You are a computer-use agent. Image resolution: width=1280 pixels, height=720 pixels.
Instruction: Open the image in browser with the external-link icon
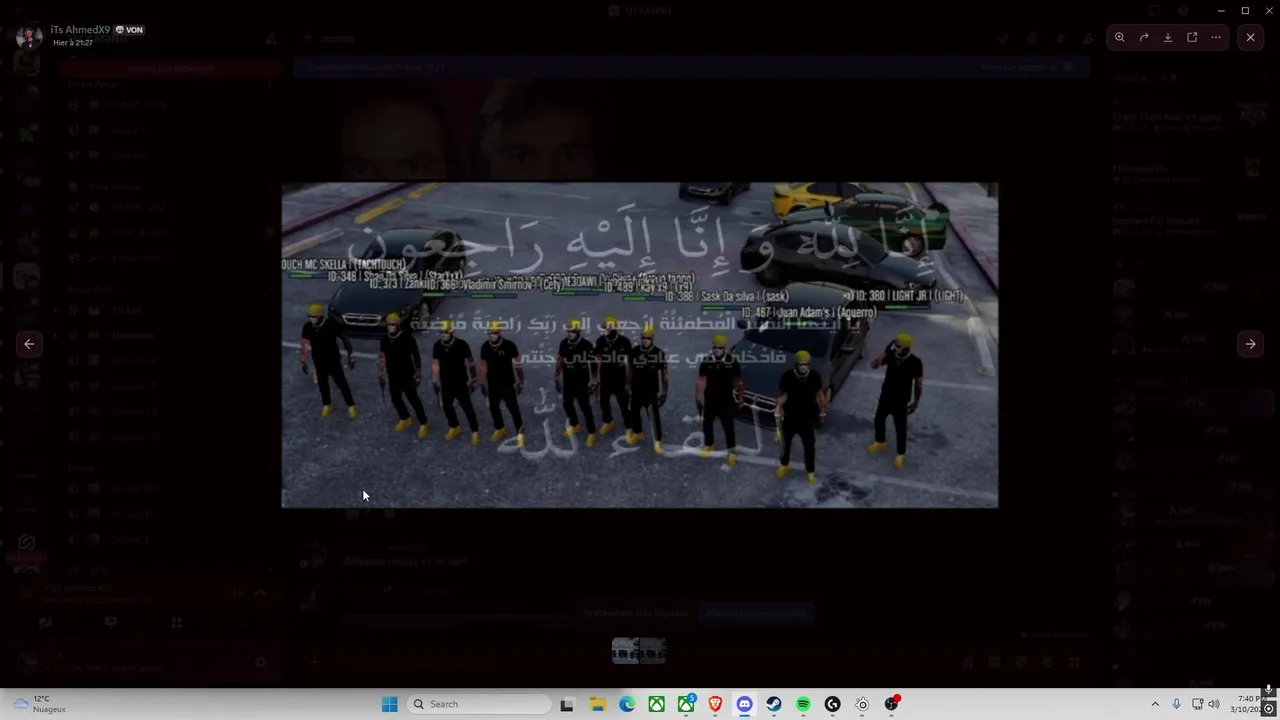point(1192,37)
